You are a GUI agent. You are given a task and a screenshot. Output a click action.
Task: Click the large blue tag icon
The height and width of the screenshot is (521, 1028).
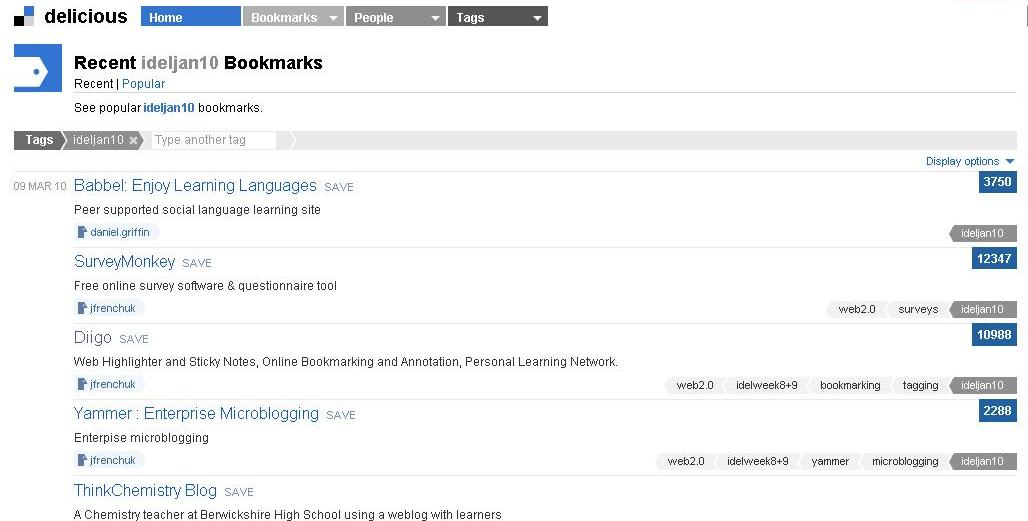(x=37, y=68)
